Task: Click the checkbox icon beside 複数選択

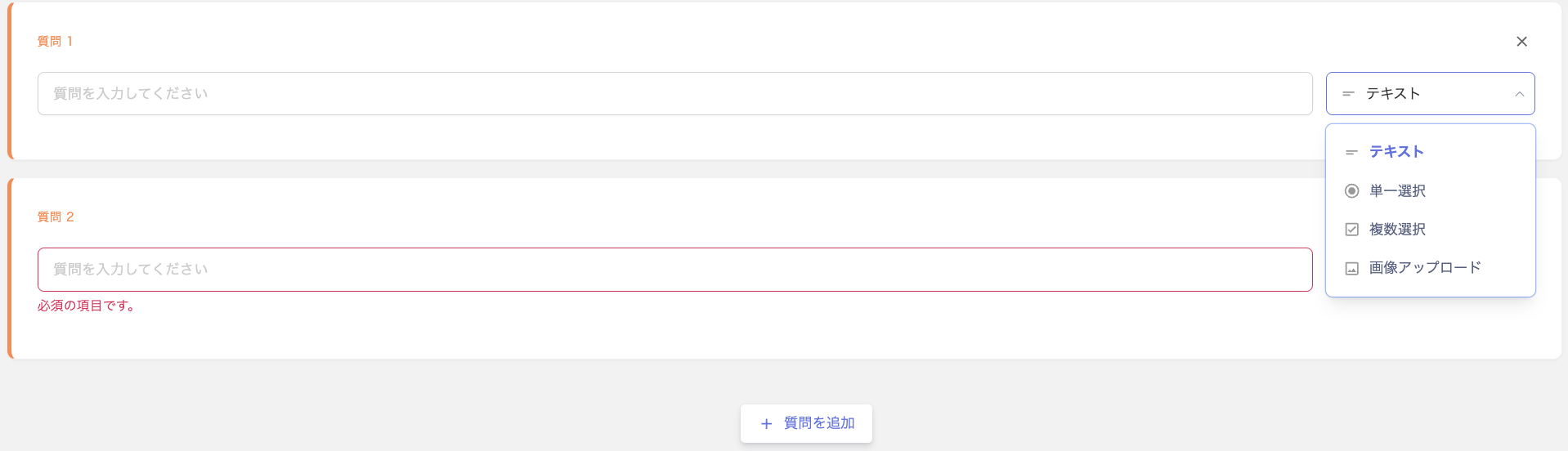Action: click(1351, 230)
